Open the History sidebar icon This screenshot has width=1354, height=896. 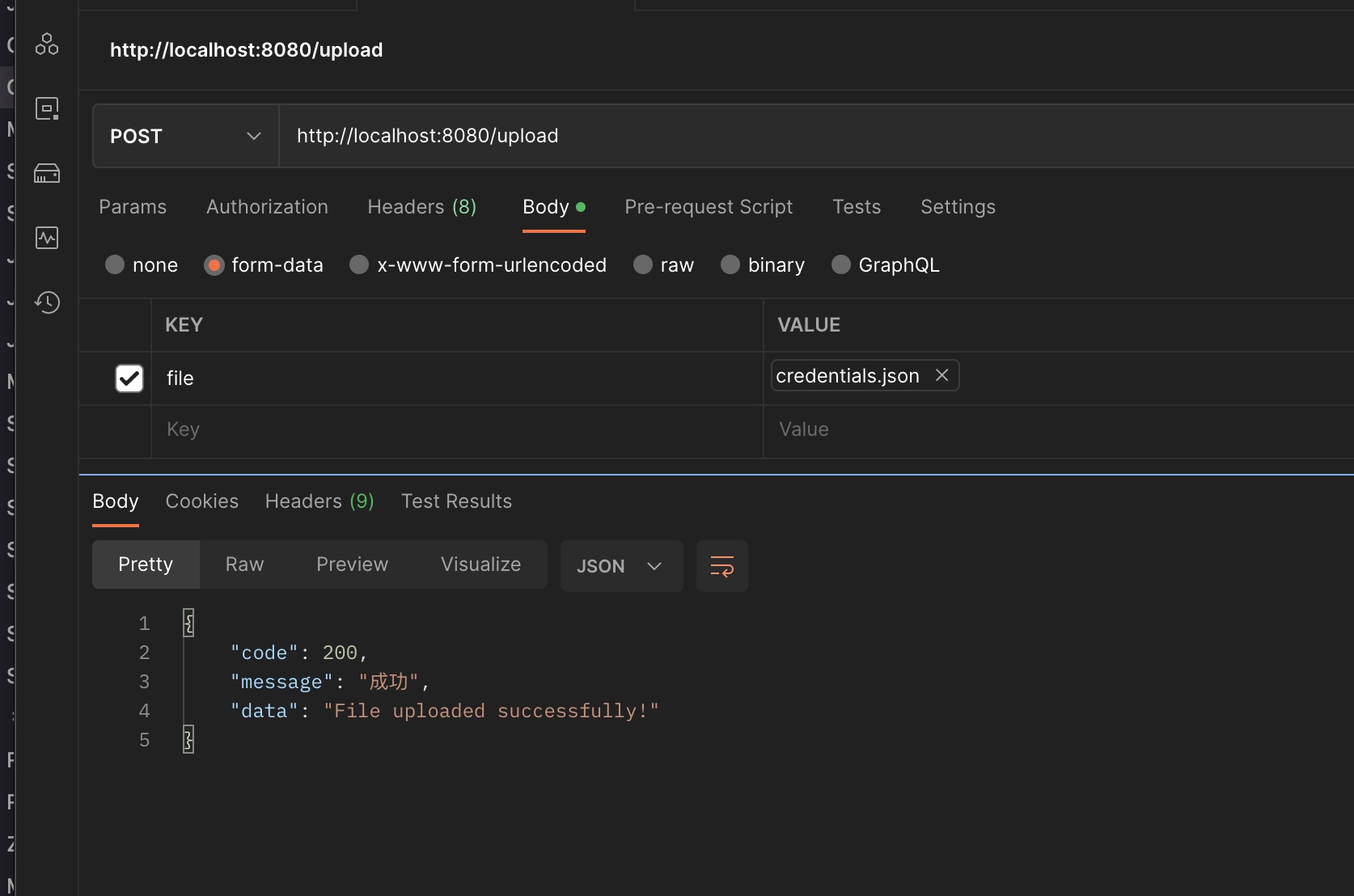click(x=47, y=302)
